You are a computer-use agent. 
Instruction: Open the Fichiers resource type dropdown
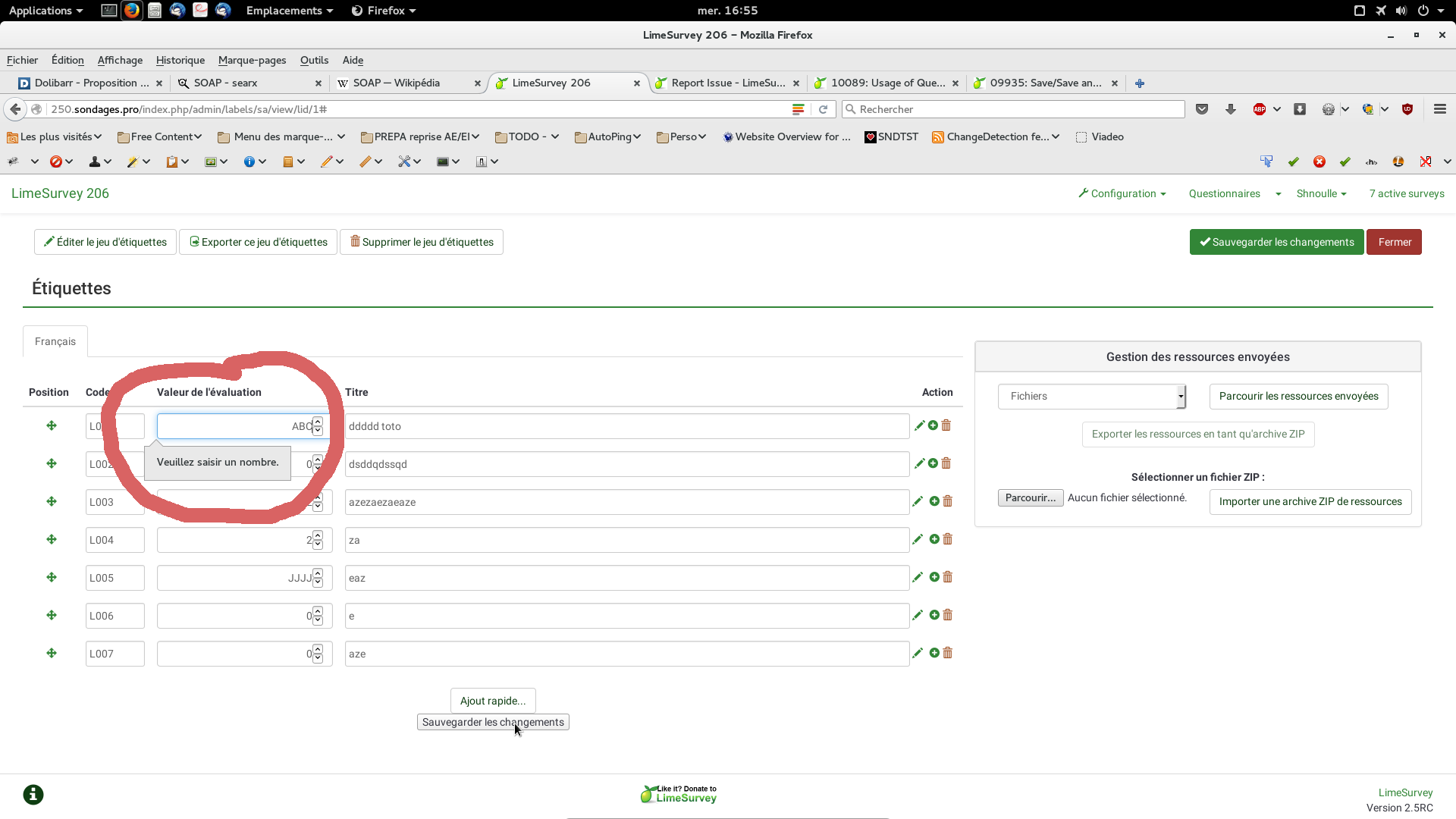(x=1091, y=396)
